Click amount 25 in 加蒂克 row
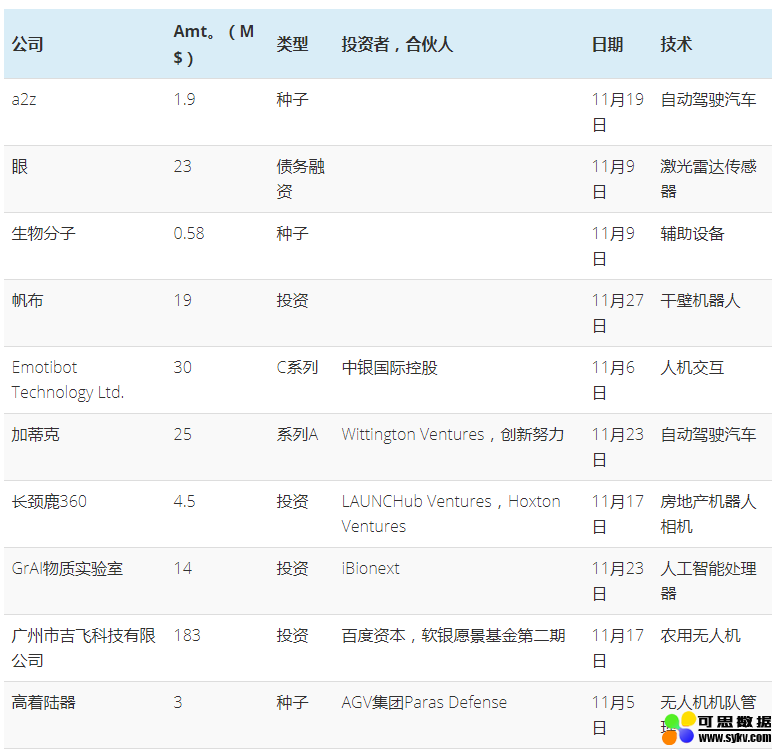 click(x=182, y=434)
